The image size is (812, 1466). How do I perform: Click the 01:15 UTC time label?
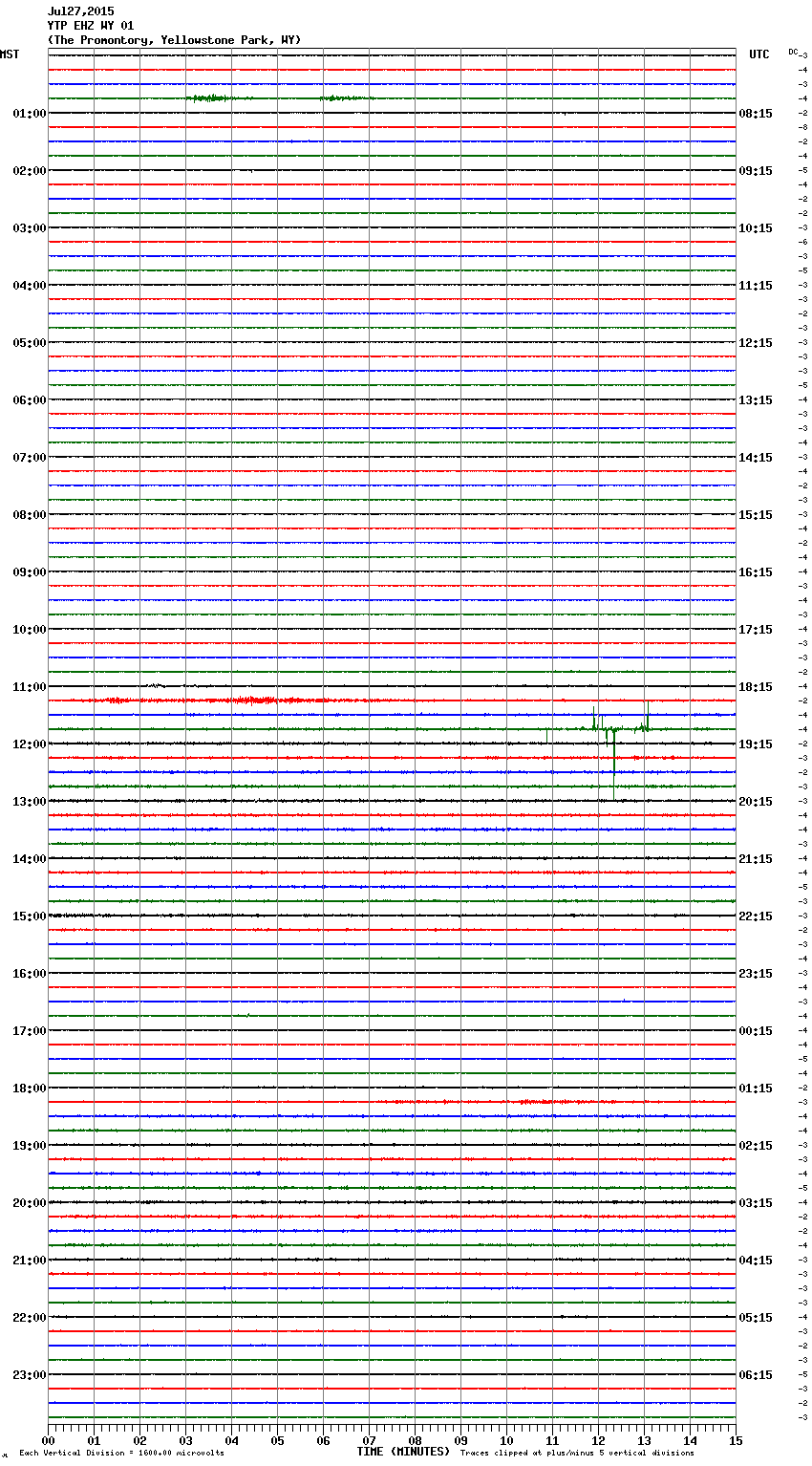point(756,1089)
